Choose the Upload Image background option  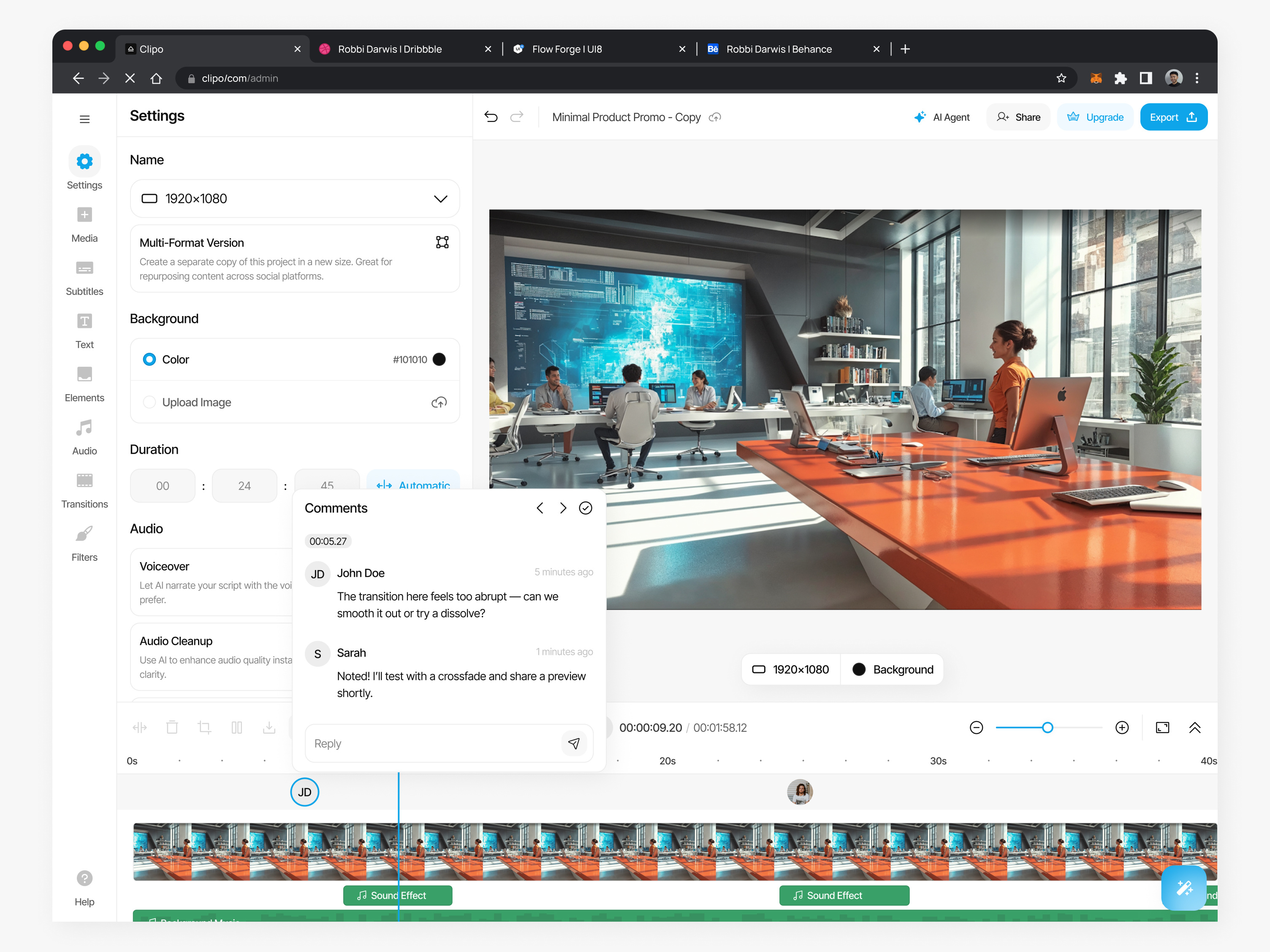pos(149,402)
